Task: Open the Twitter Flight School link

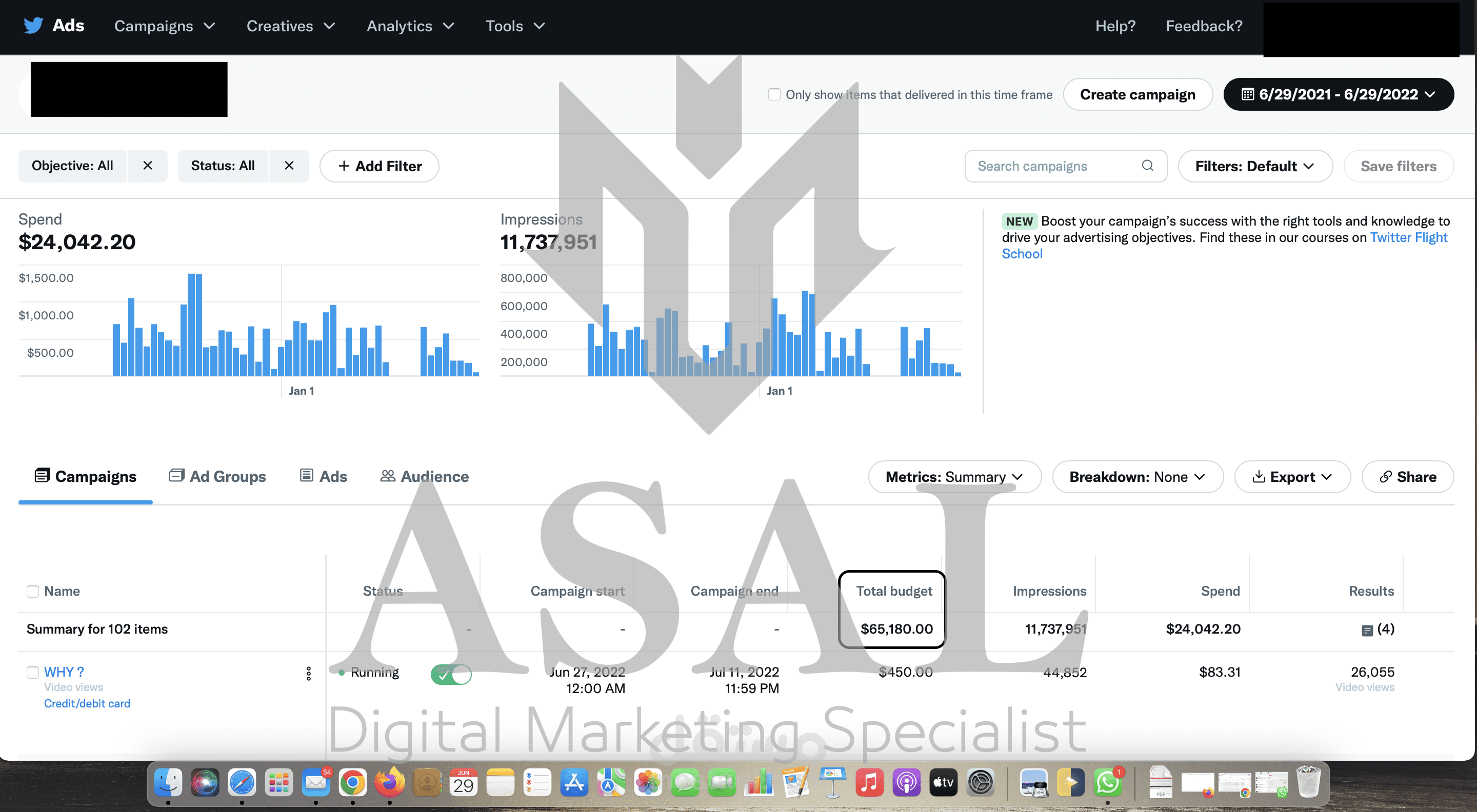Action: point(1408,238)
